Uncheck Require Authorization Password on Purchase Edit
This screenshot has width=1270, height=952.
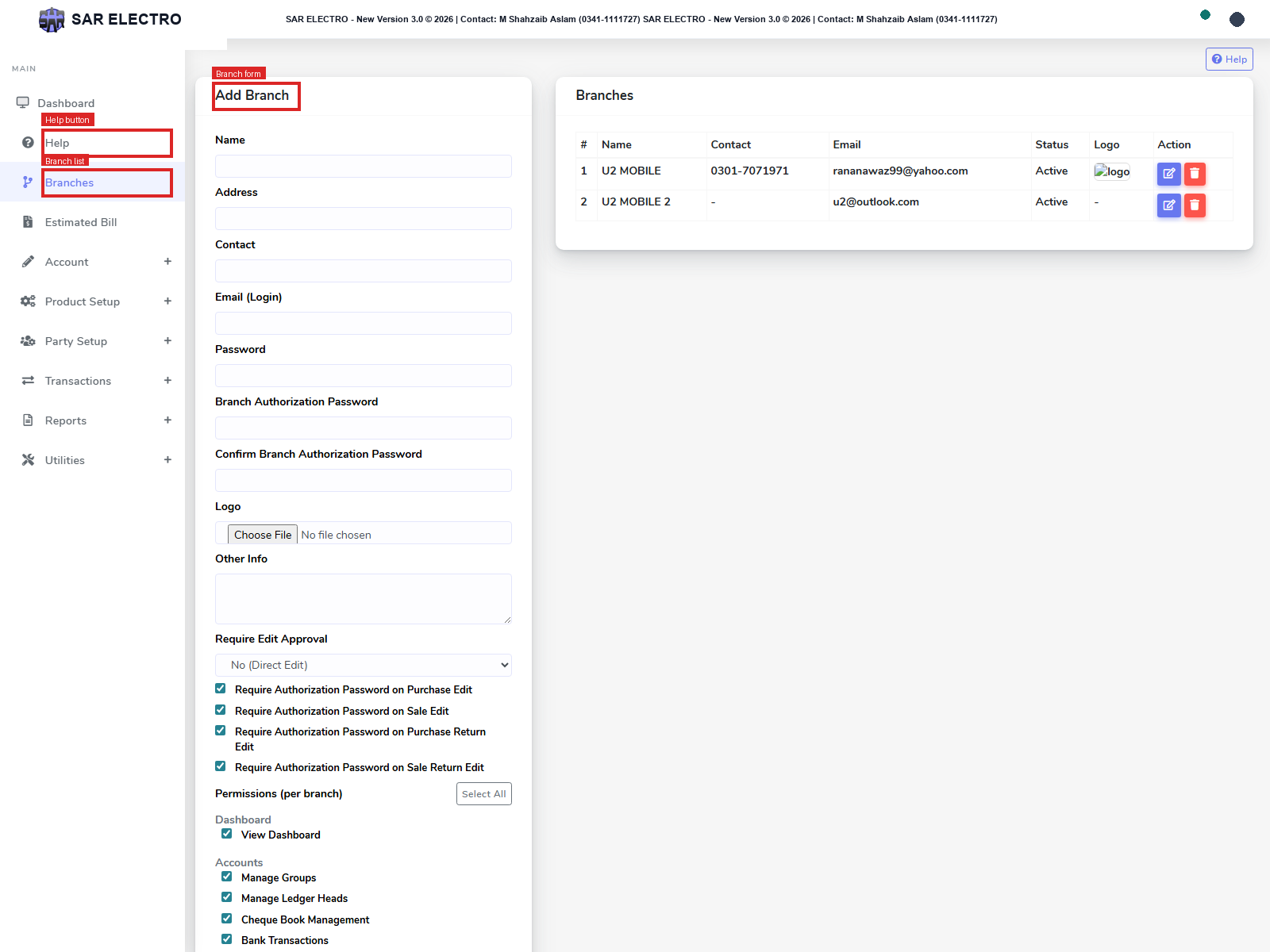click(x=221, y=689)
